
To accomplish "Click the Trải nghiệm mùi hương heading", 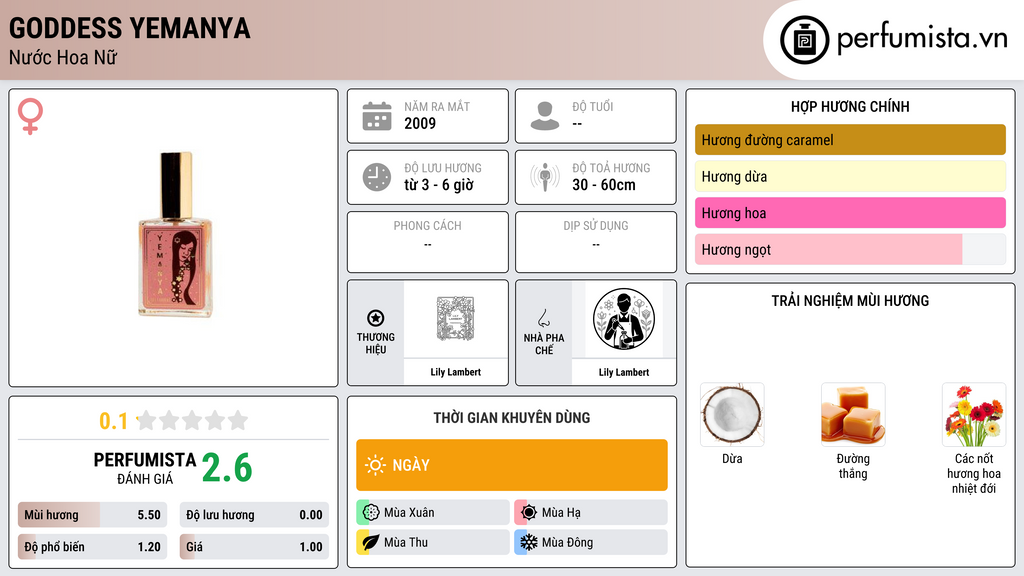I will [850, 301].
